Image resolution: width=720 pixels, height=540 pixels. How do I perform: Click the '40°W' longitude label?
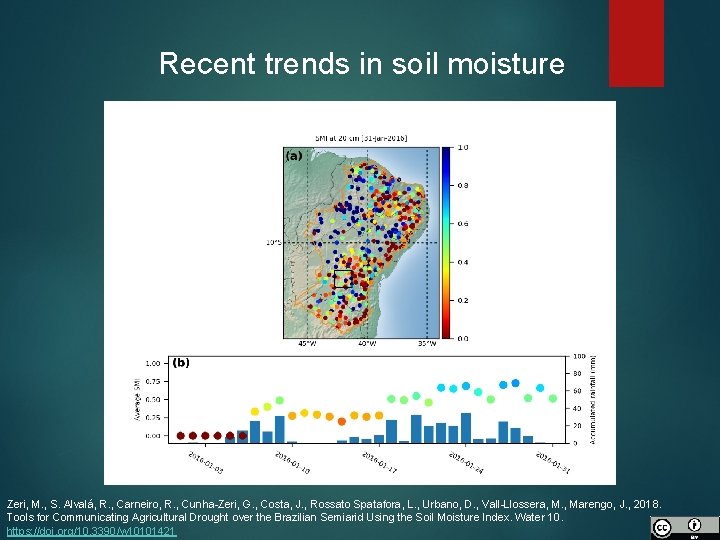367,343
